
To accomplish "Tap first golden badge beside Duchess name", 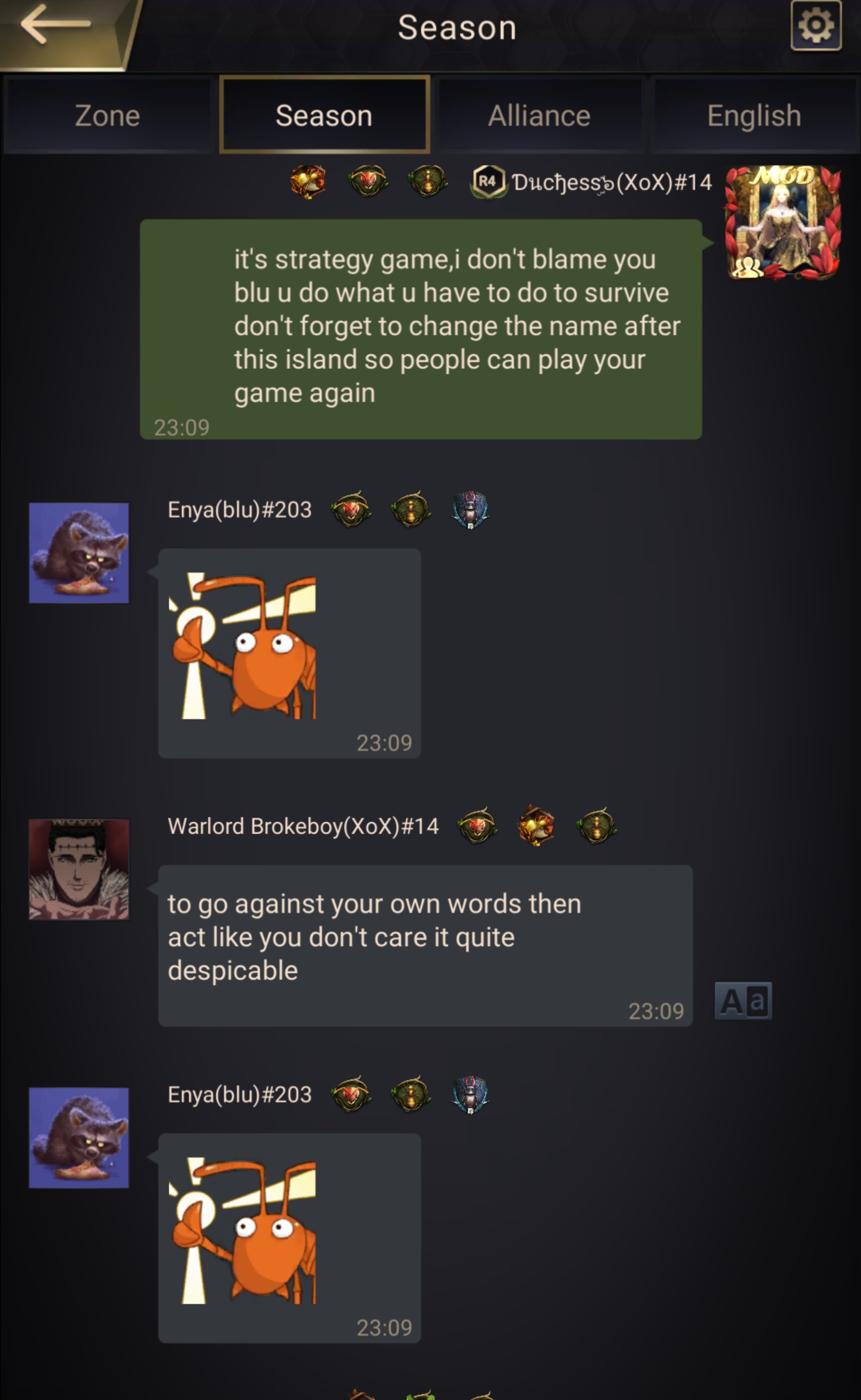I will pyautogui.click(x=308, y=182).
